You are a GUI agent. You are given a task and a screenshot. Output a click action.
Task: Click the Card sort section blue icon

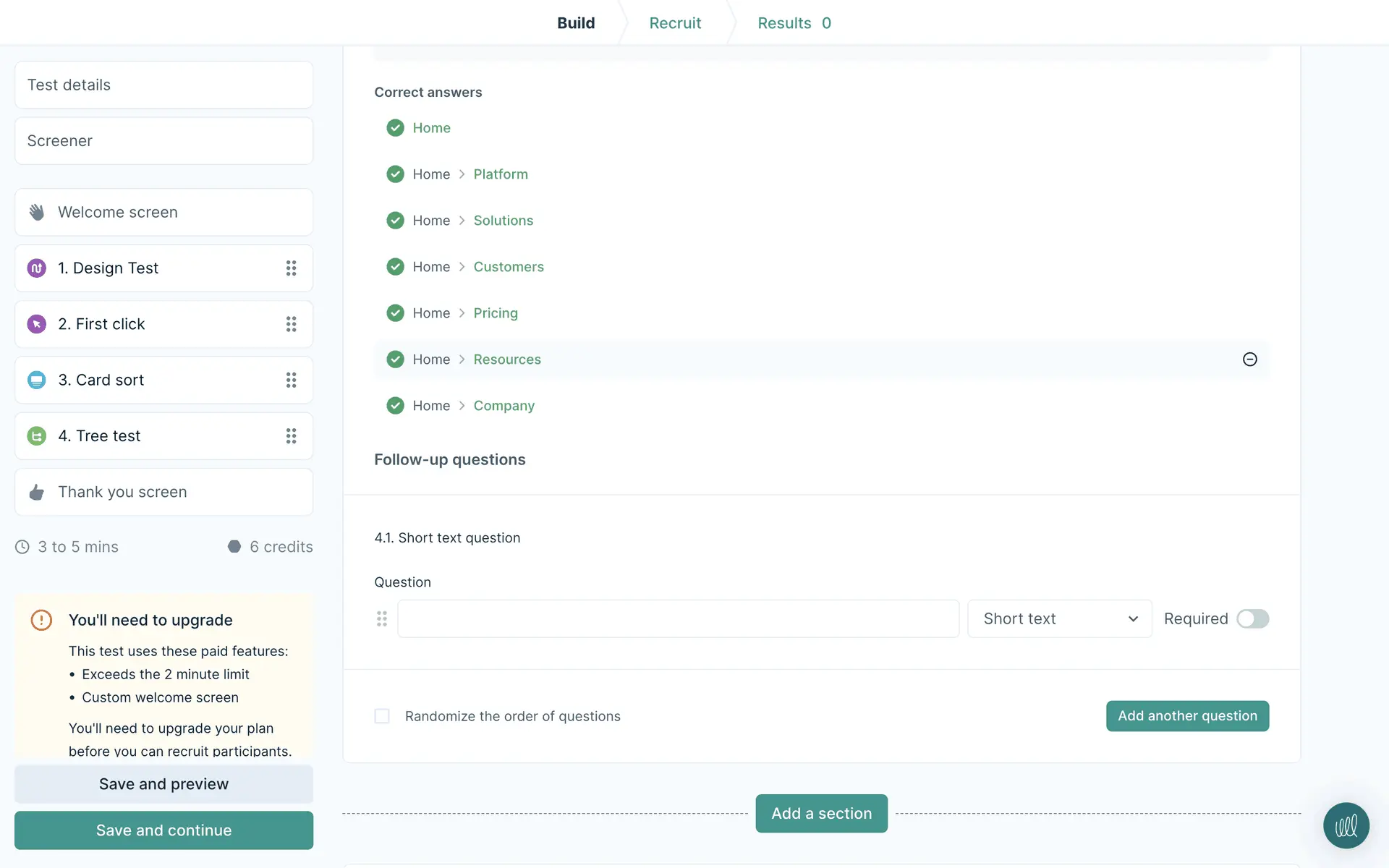[37, 380]
